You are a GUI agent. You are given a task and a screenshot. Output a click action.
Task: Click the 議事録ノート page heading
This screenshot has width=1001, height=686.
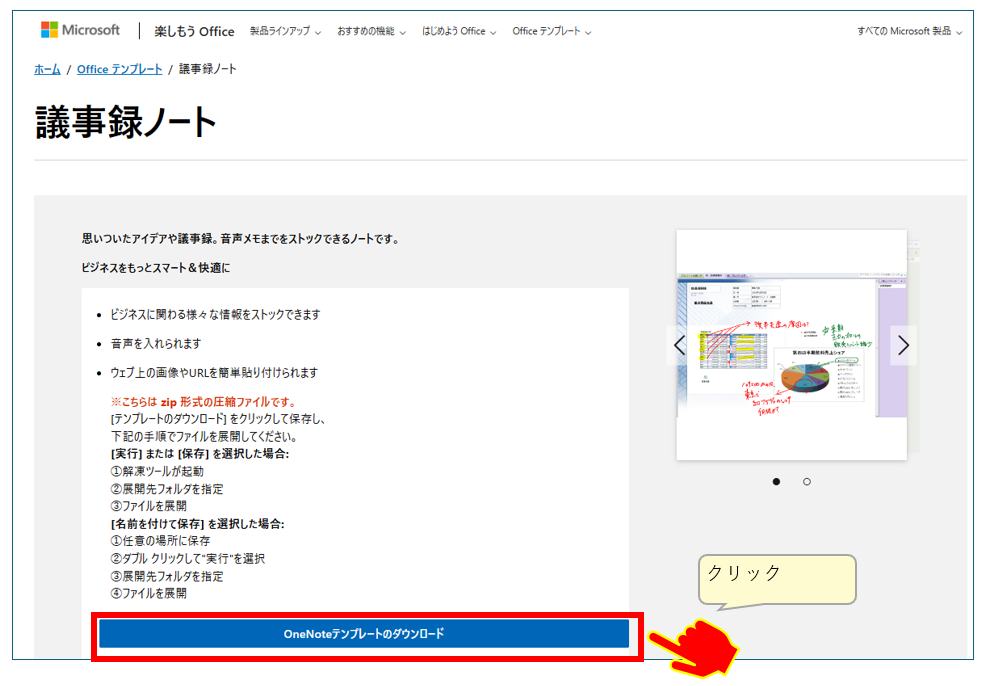[x=126, y=122]
